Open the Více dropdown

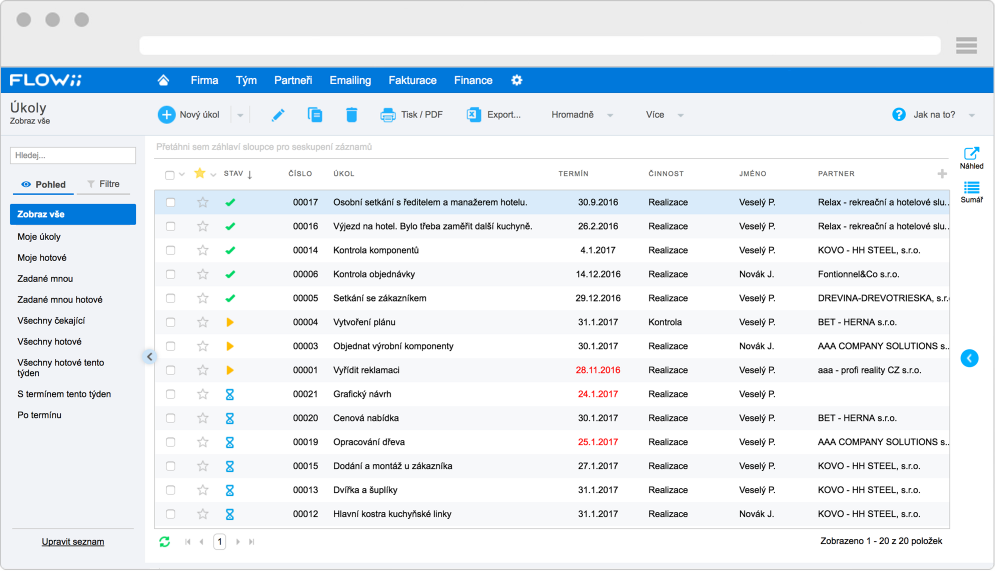pos(664,115)
